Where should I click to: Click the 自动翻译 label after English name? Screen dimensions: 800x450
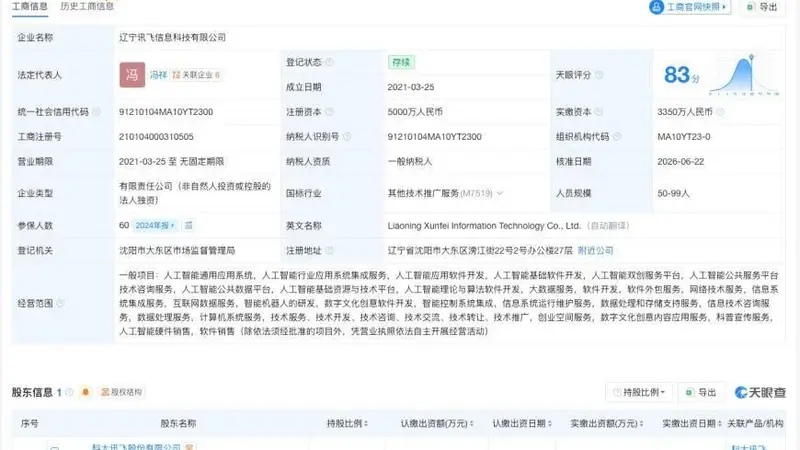click(x=608, y=226)
